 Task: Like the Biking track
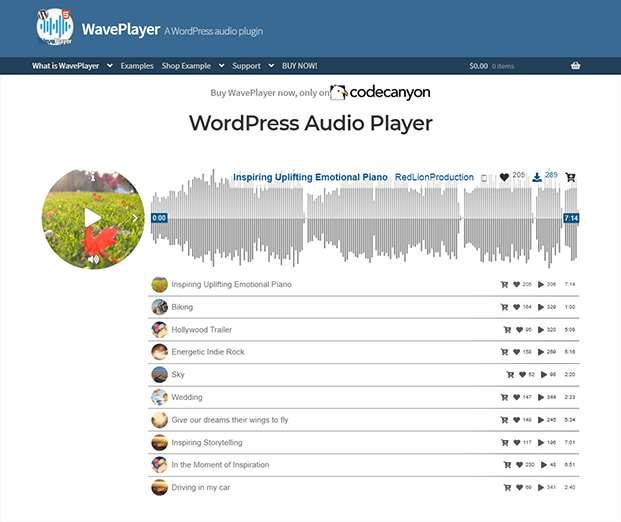[x=516, y=307]
